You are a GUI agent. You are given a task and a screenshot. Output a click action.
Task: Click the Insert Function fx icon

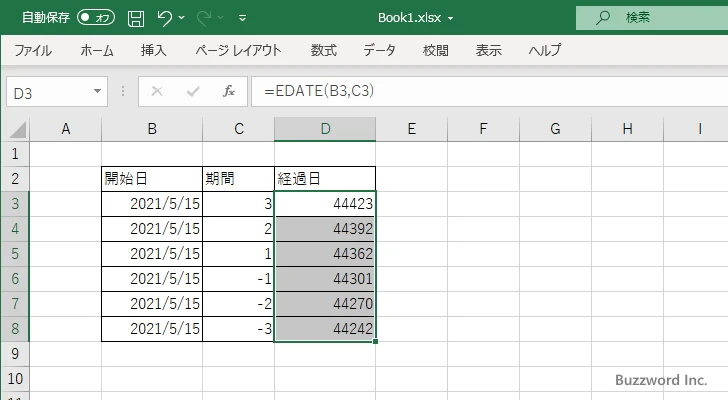229,91
